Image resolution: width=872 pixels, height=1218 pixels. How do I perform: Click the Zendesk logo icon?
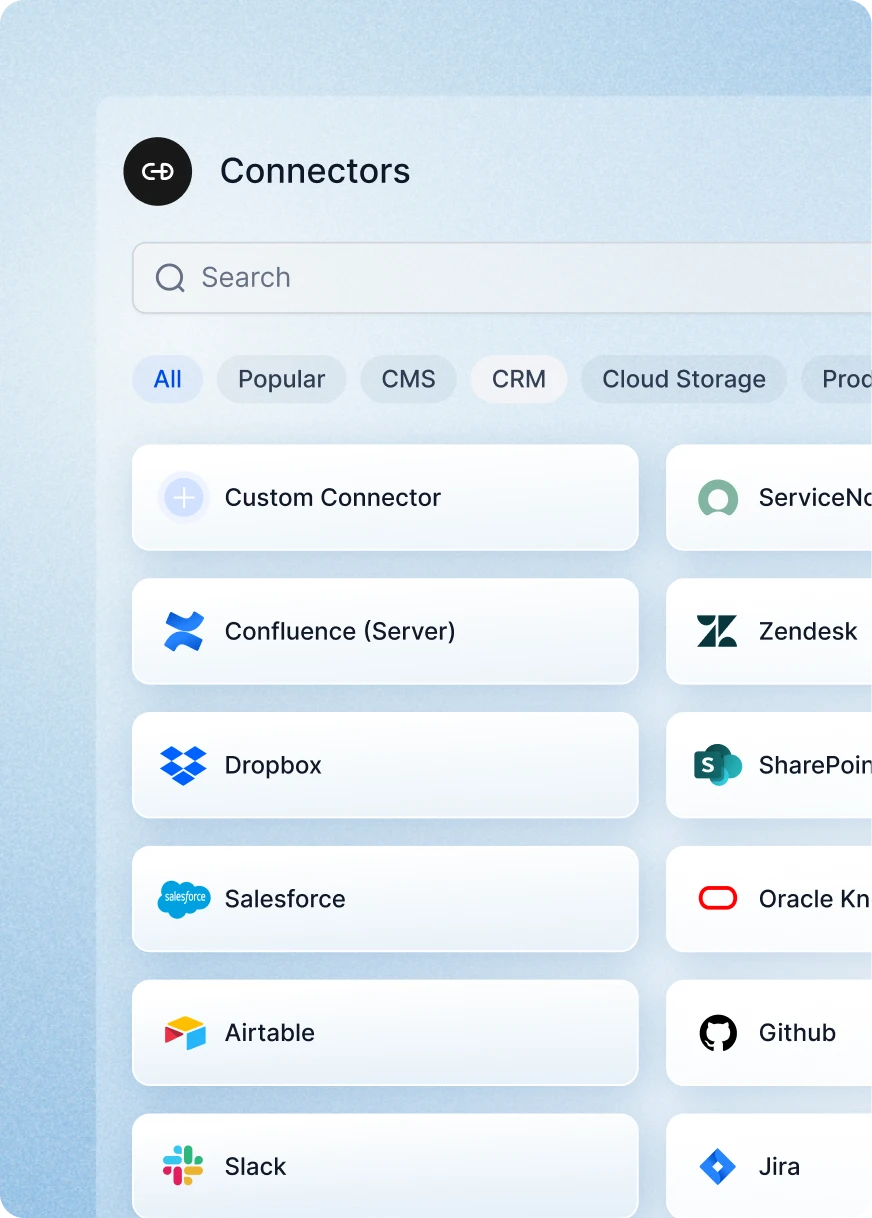click(717, 632)
